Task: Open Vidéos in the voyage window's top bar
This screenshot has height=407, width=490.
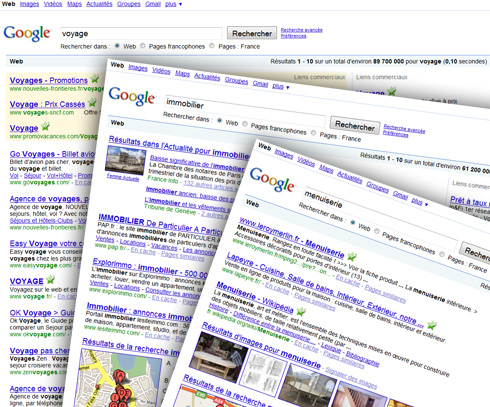Action: (53, 4)
